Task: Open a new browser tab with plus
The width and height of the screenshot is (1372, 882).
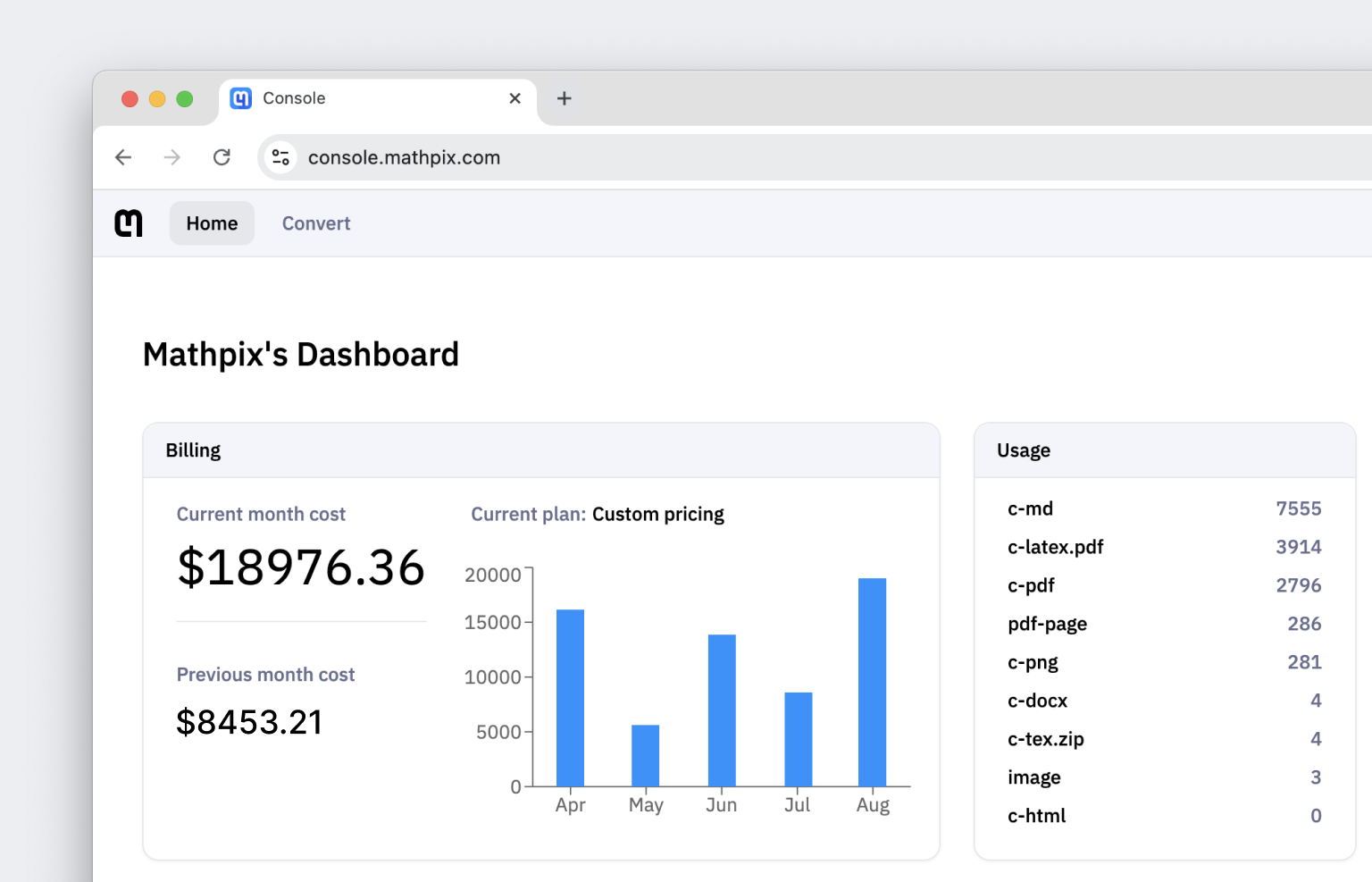Action: pos(565,98)
